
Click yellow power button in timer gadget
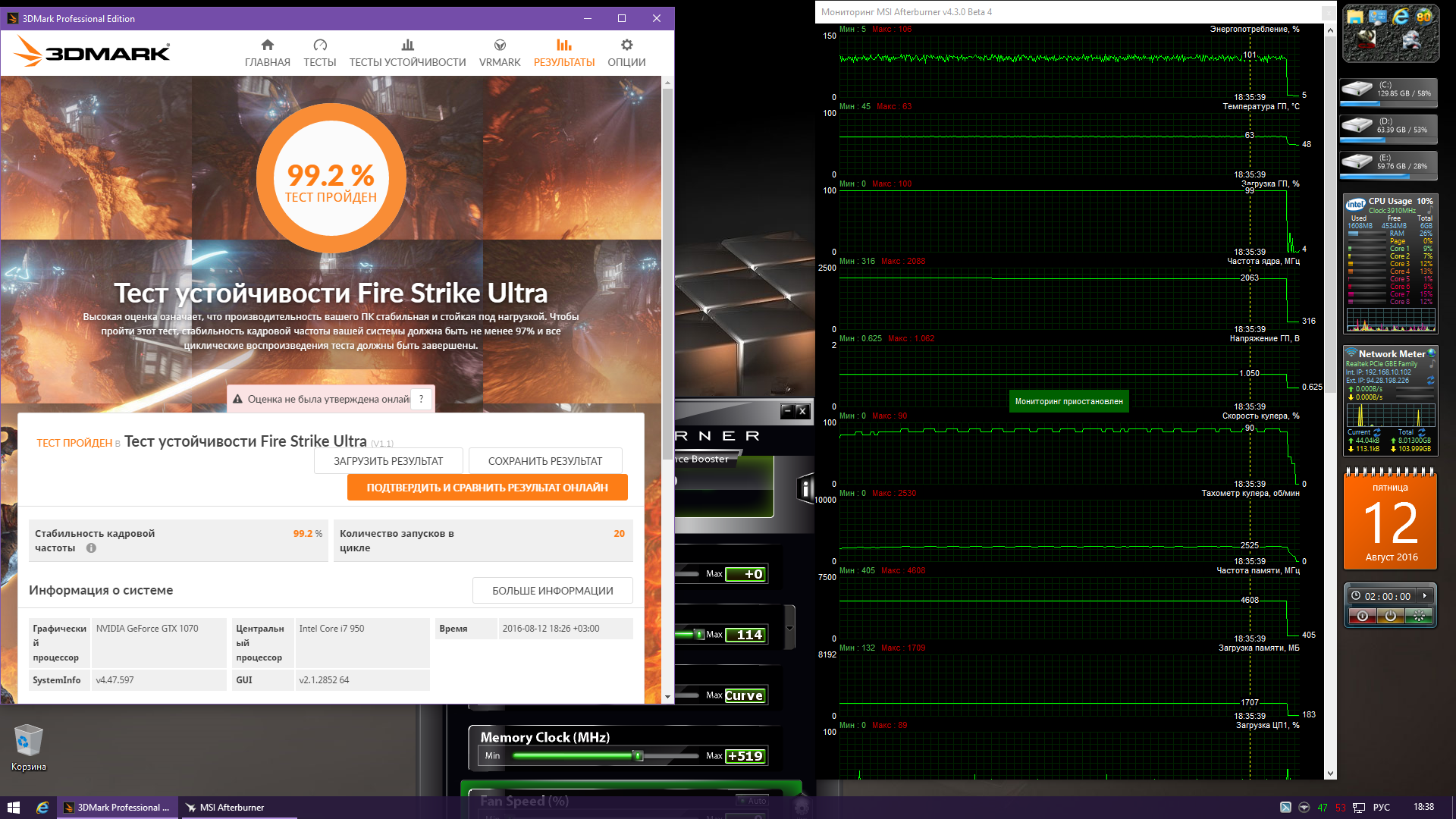1390,617
